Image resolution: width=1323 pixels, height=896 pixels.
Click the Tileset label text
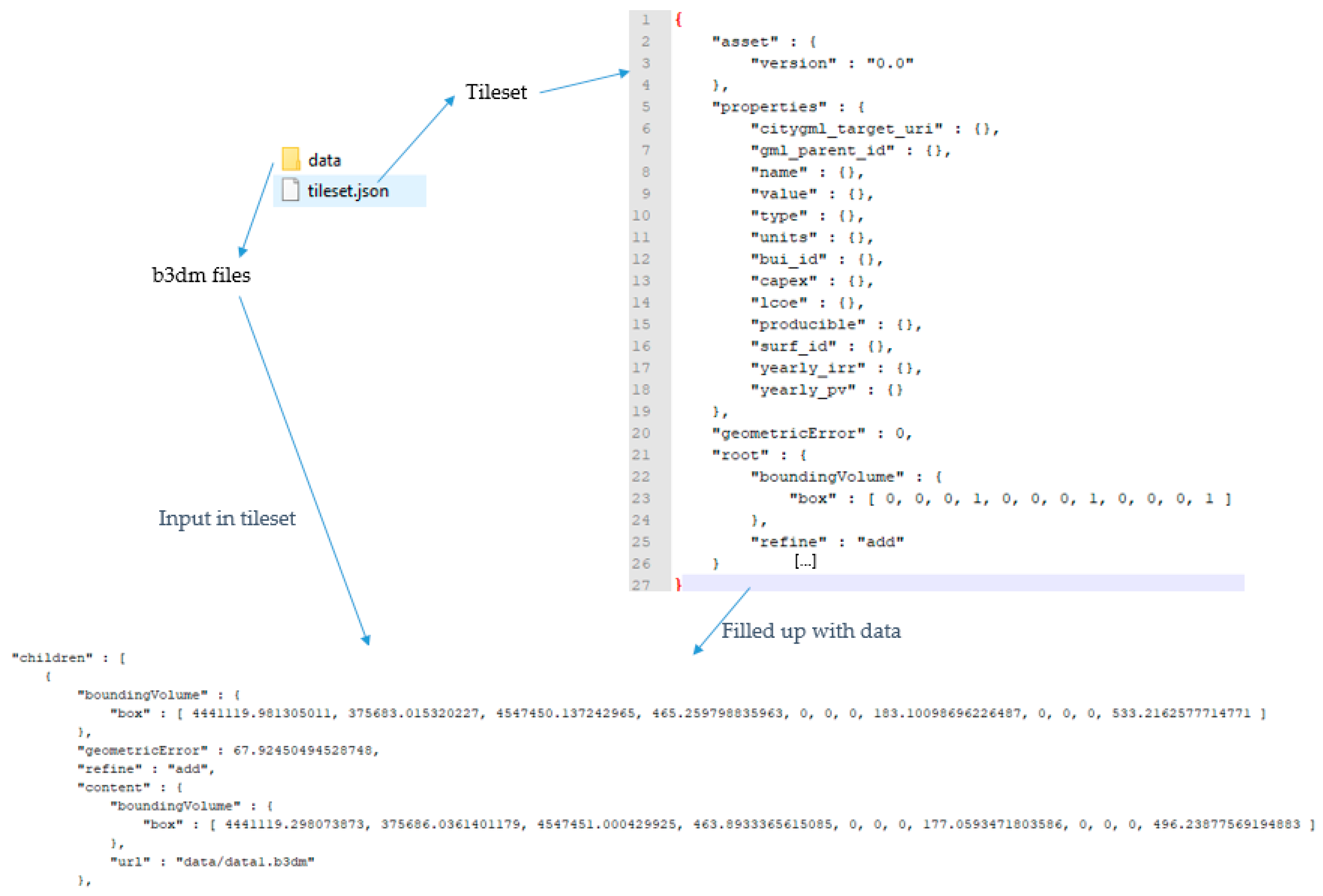[496, 91]
